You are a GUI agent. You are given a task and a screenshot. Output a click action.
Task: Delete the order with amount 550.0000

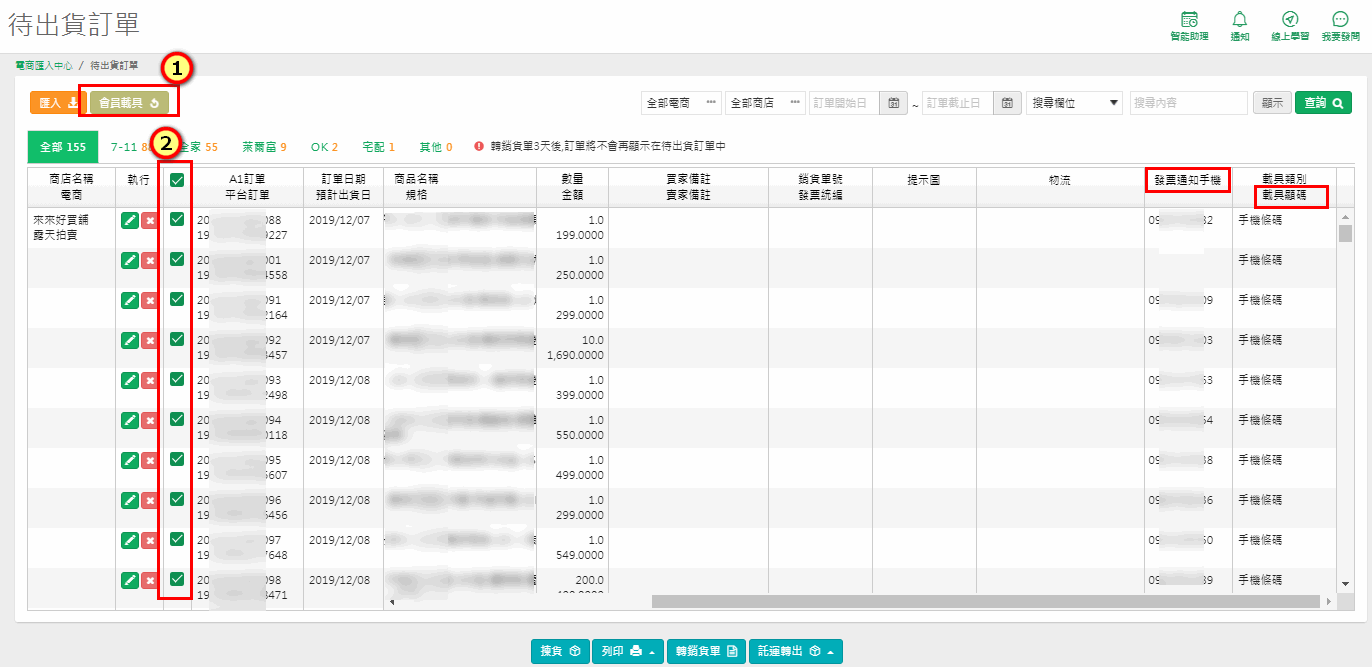click(150, 420)
